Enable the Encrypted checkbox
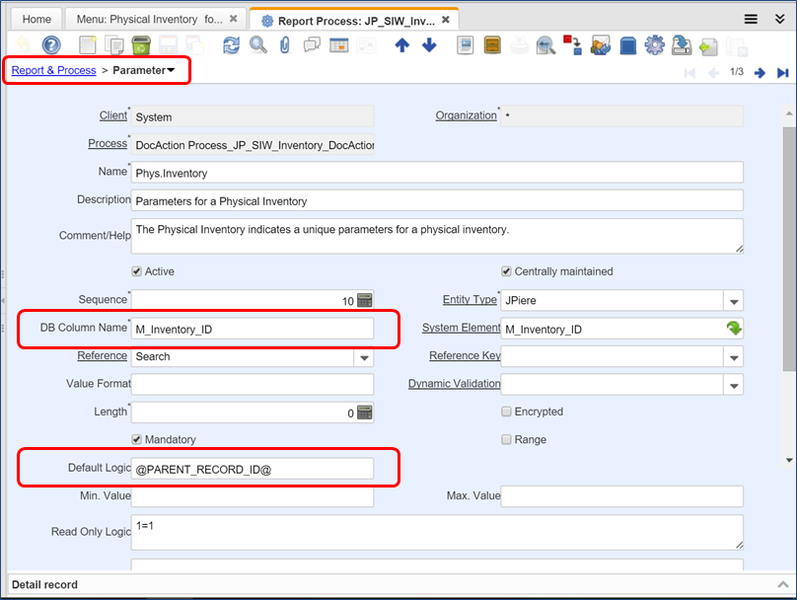The width and height of the screenshot is (797, 600). 507,411
